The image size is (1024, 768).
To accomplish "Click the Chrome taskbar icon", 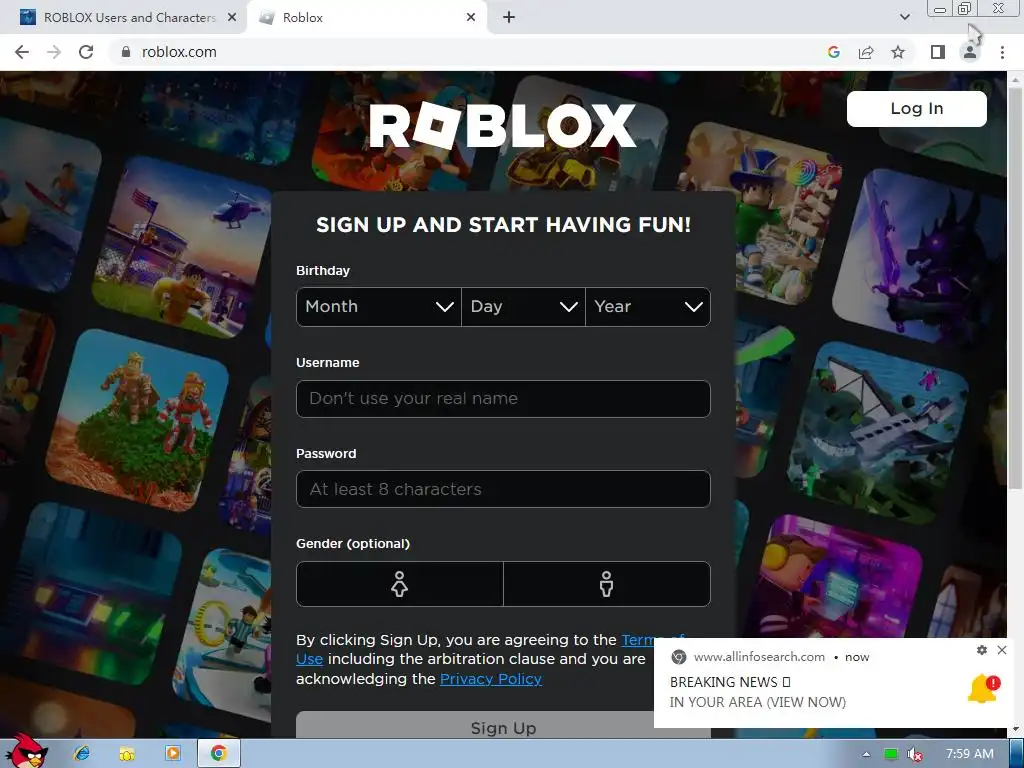I will [218, 754].
